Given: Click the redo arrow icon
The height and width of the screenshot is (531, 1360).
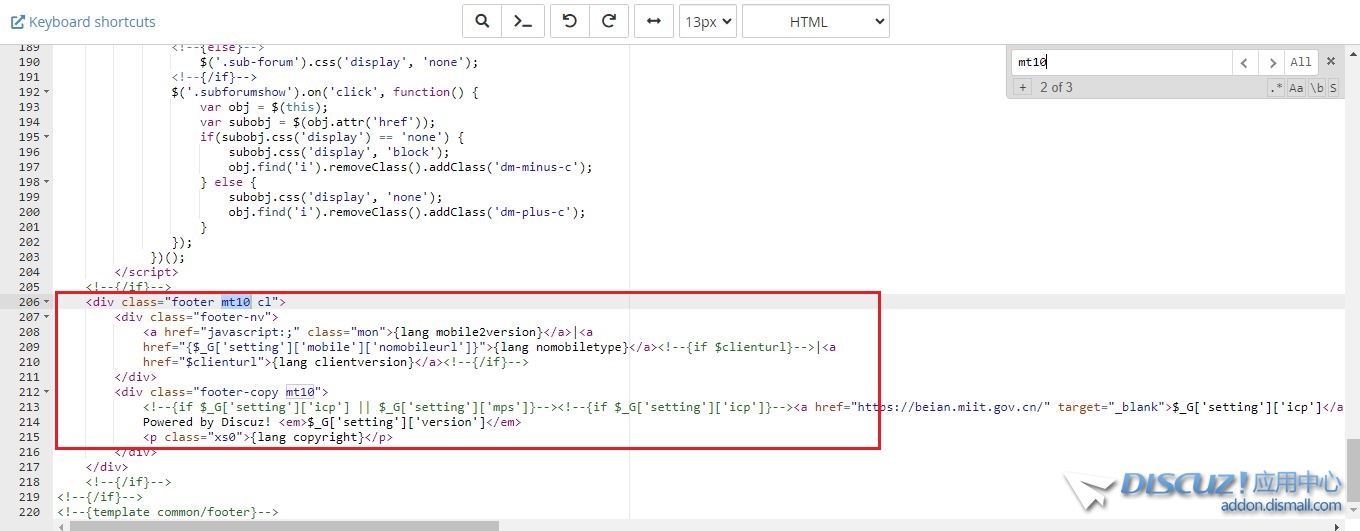Looking at the screenshot, I should click(x=608, y=21).
